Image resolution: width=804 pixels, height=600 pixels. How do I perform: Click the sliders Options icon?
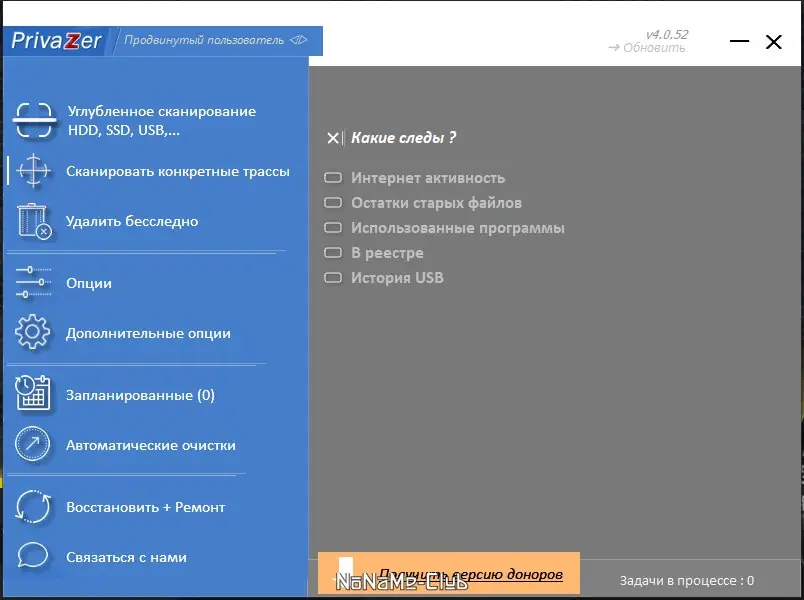(33, 283)
